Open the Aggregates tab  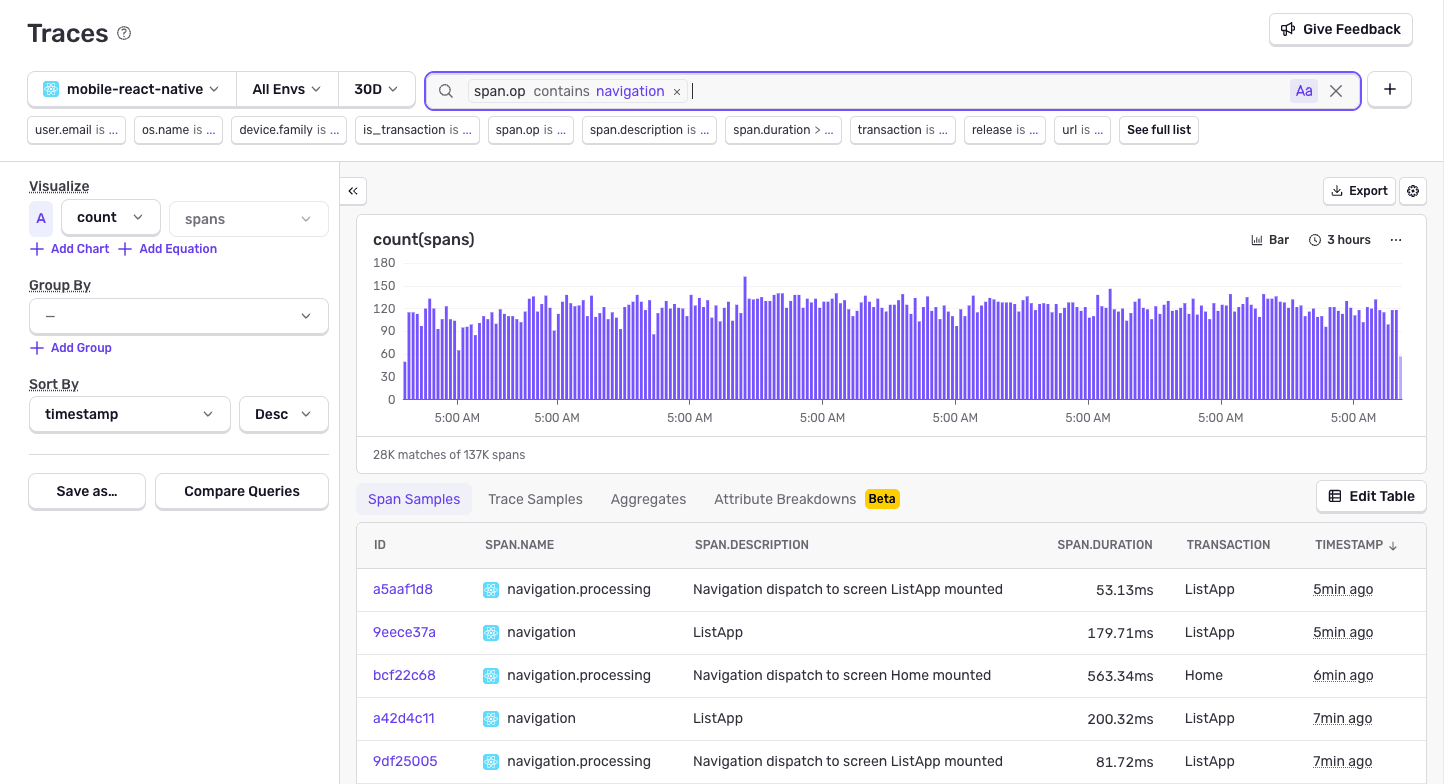coord(648,498)
